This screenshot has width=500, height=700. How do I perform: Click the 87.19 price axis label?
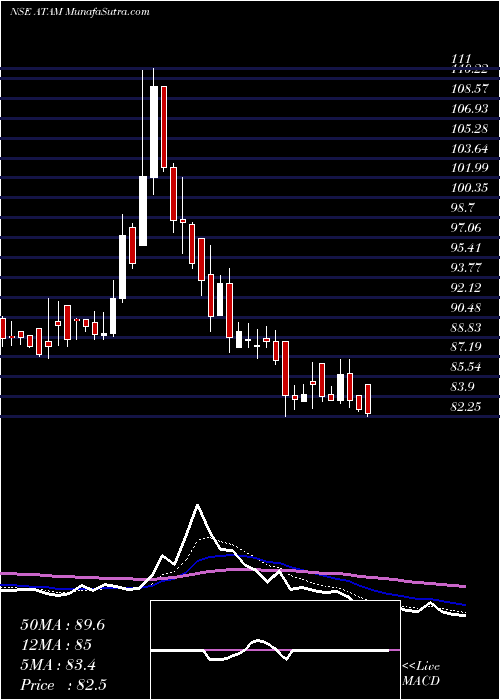coord(467,347)
